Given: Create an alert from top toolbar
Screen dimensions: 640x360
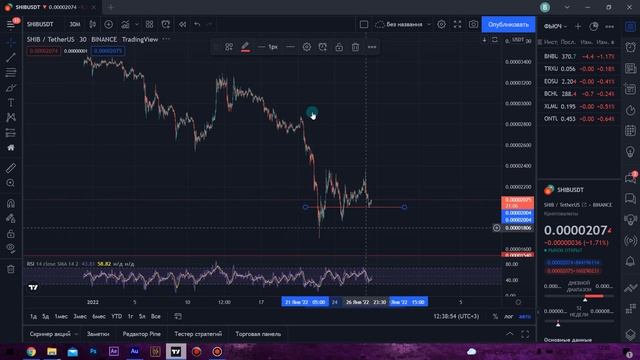Looking at the screenshot, I should [x=166, y=24].
